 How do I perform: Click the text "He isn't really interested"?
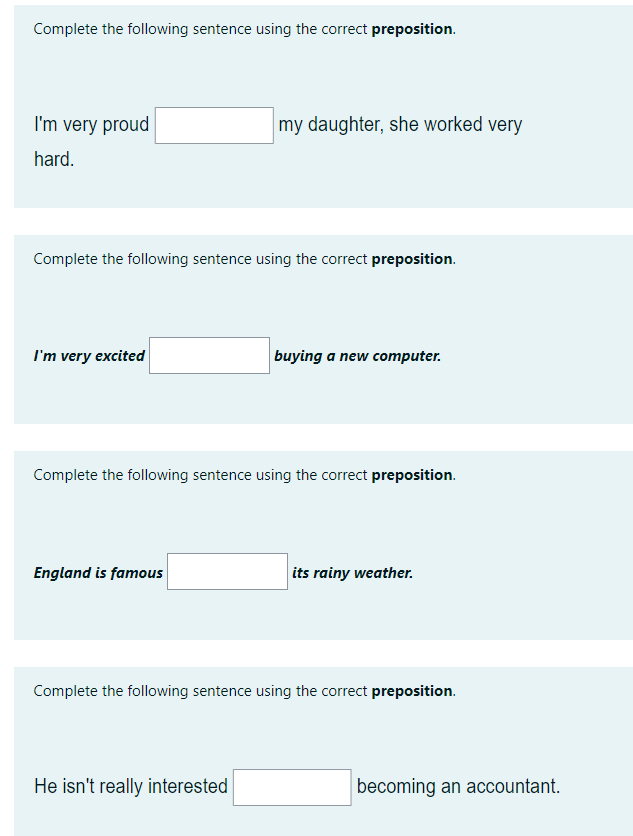[131, 786]
